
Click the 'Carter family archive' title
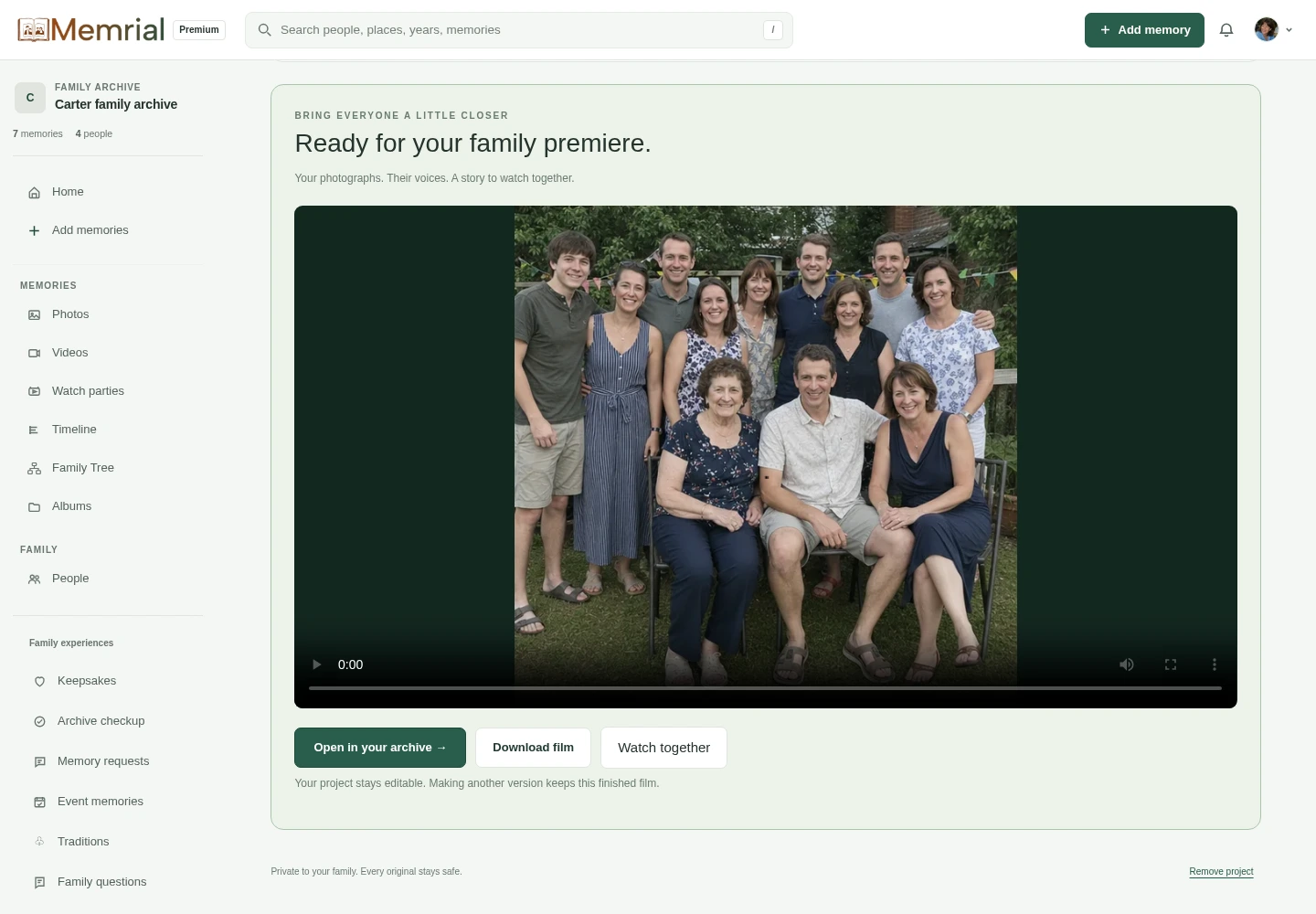point(116,104)
